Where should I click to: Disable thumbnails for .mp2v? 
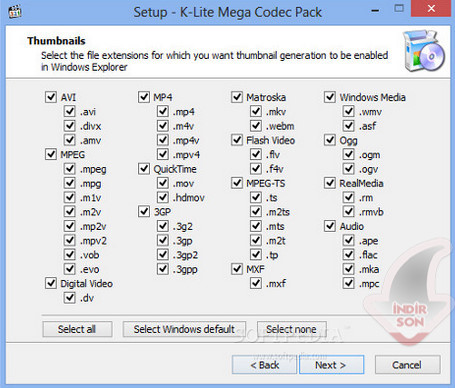[70, 226]
